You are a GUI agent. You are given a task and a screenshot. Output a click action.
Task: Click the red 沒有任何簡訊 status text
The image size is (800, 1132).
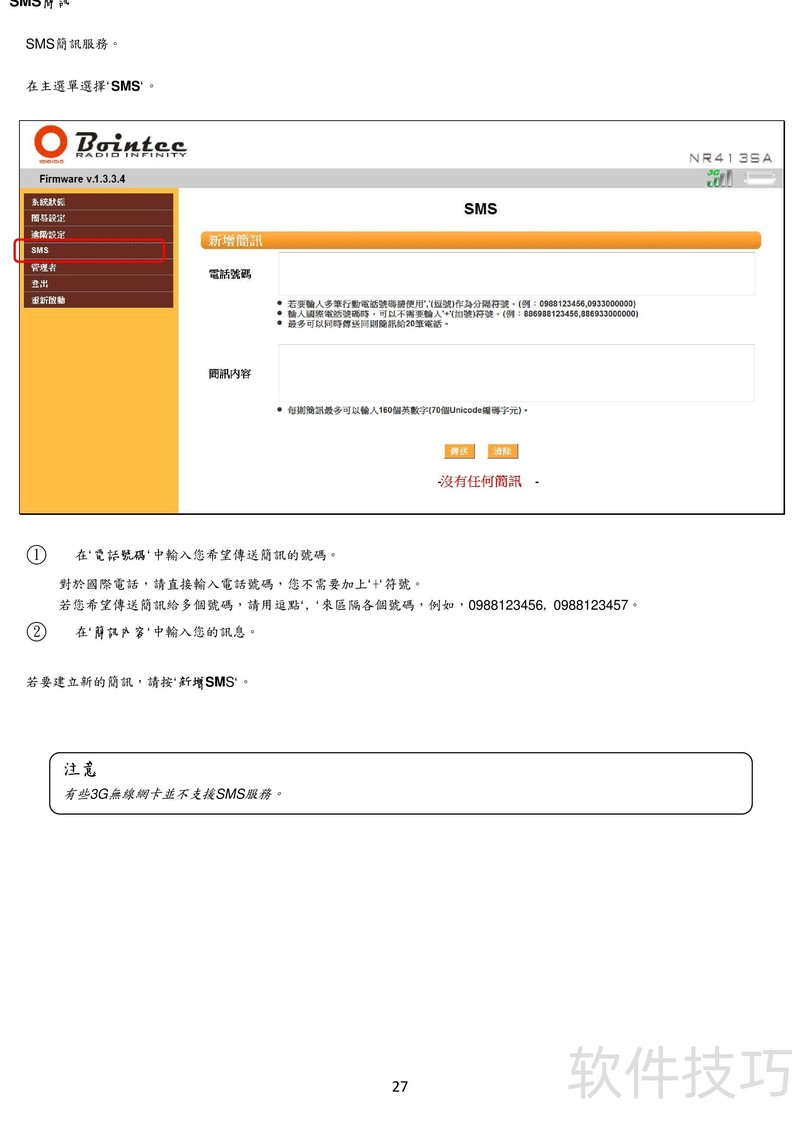pyautogui.click(x=482, y=482)
